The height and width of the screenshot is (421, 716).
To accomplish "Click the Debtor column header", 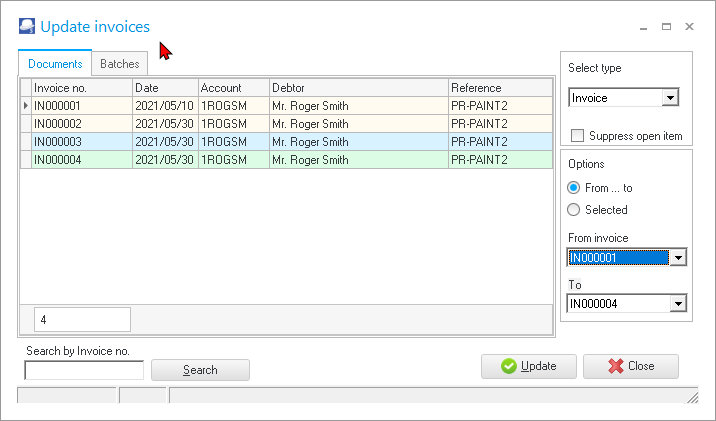I will coord(358,88).
